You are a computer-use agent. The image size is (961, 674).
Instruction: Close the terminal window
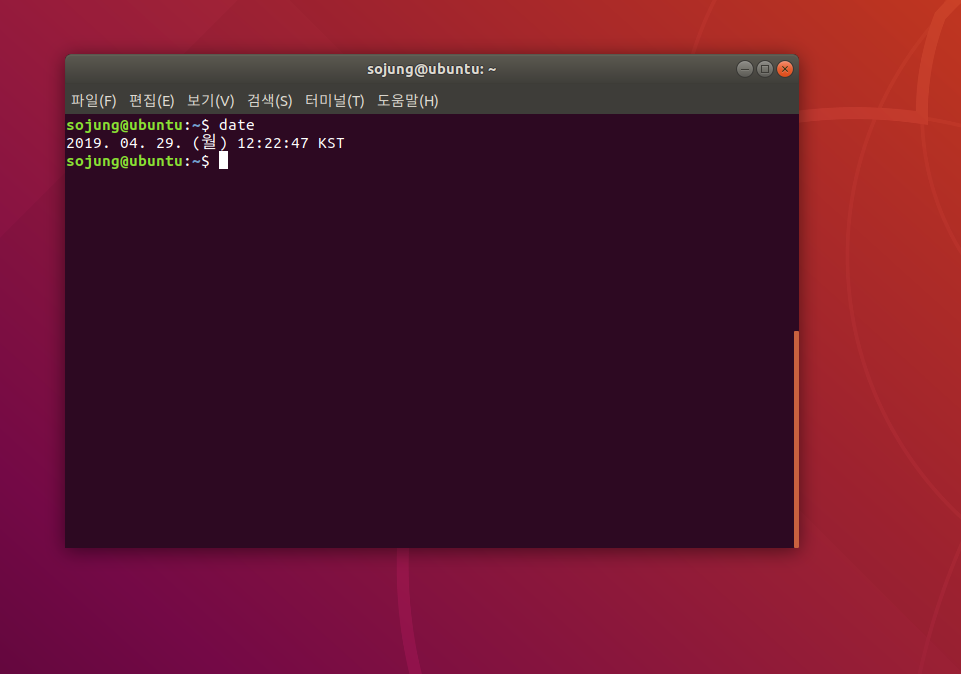click(x=784, y=69)
